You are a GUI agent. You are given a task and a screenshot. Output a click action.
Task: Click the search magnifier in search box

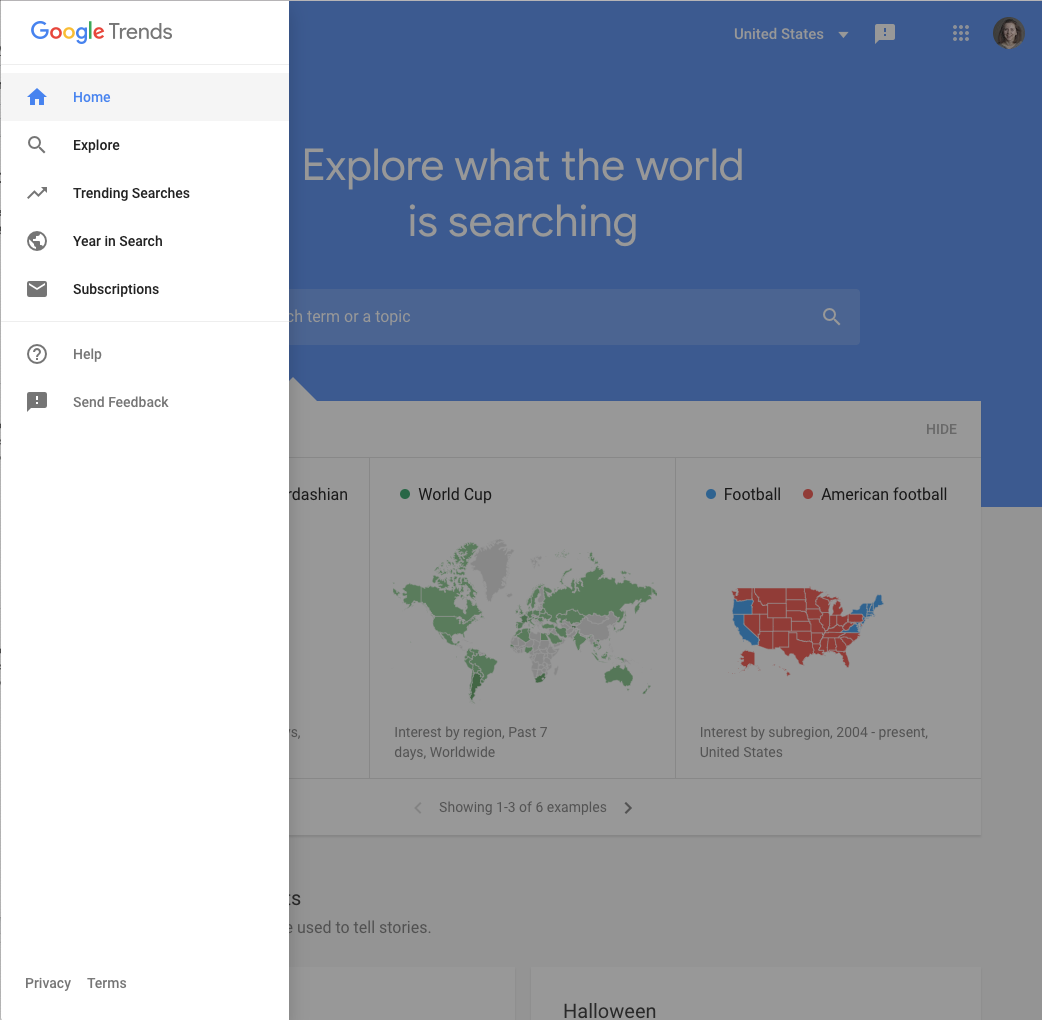point(831,316)
